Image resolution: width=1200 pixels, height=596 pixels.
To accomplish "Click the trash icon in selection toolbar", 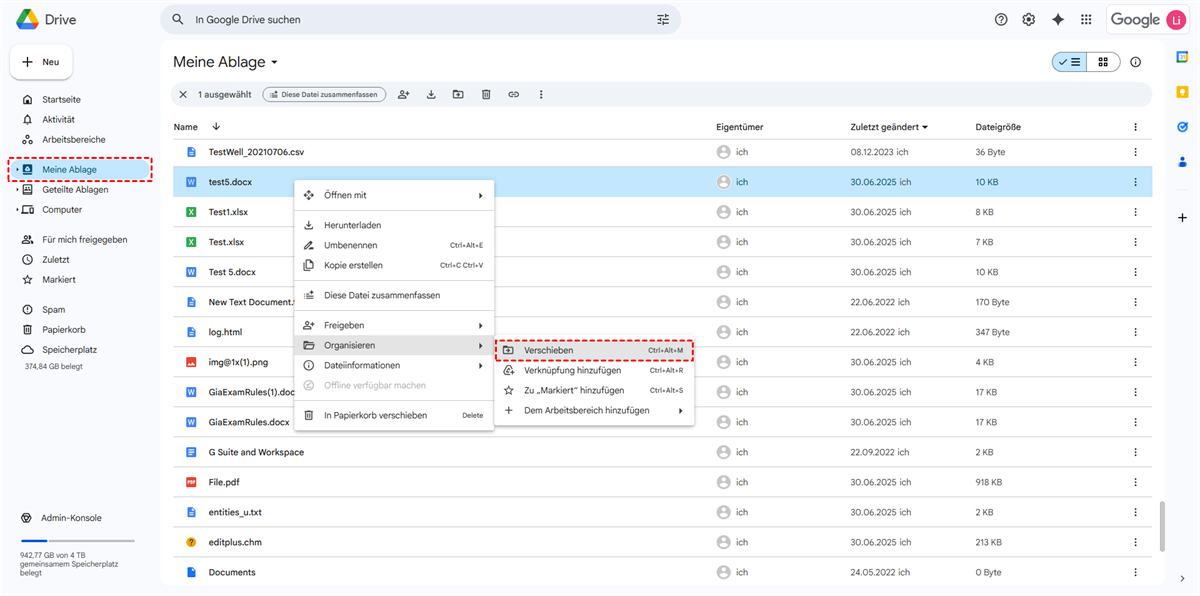I will (486, 94).
